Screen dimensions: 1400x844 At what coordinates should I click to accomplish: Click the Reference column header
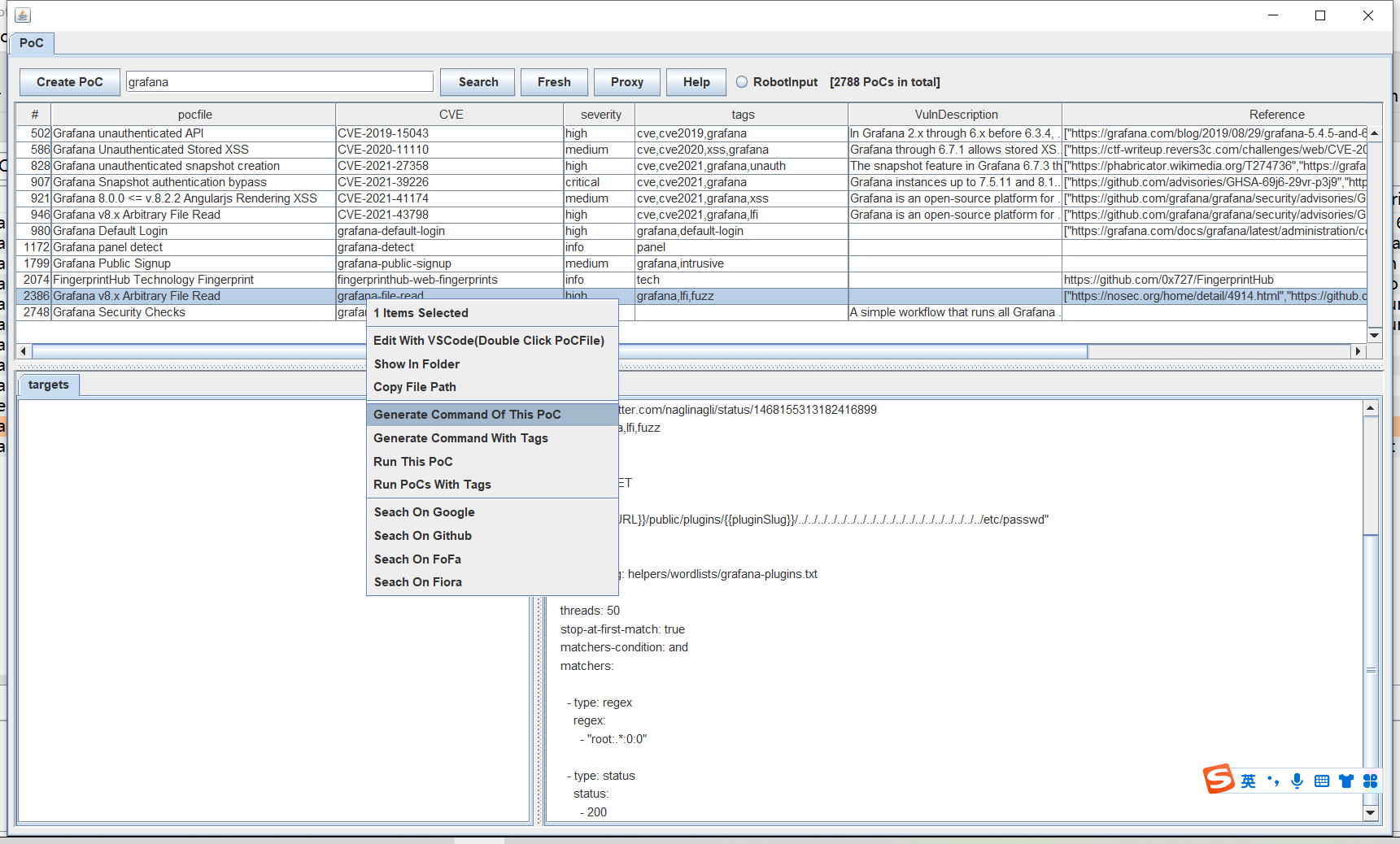tap(1222, 115)
